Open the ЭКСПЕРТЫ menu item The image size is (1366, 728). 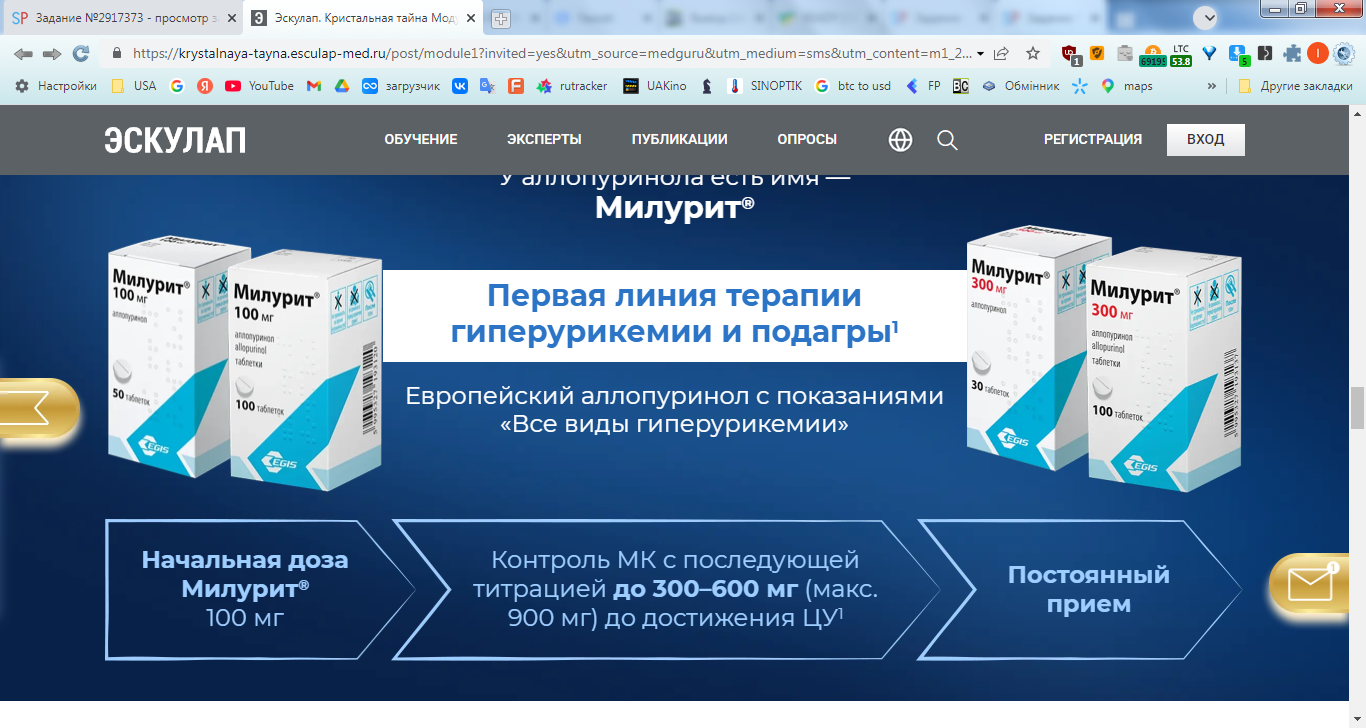(x=544, y=140)
